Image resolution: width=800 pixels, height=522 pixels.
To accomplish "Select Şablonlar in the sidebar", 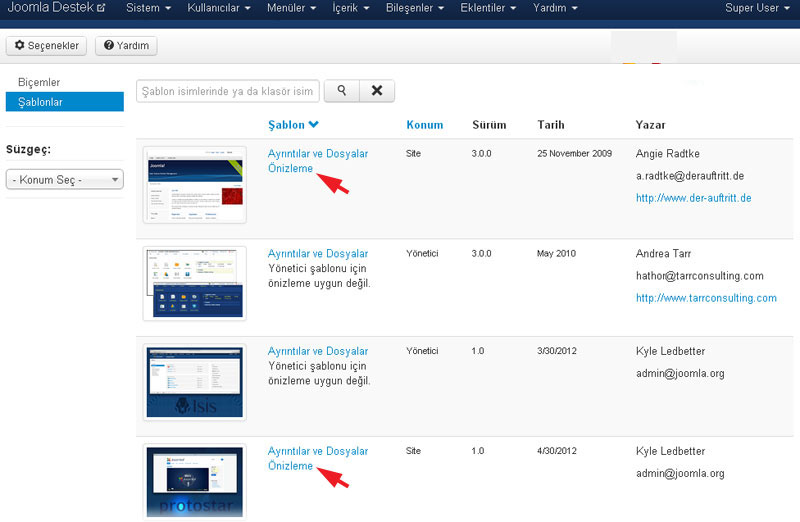I will (x=65, y=102).
